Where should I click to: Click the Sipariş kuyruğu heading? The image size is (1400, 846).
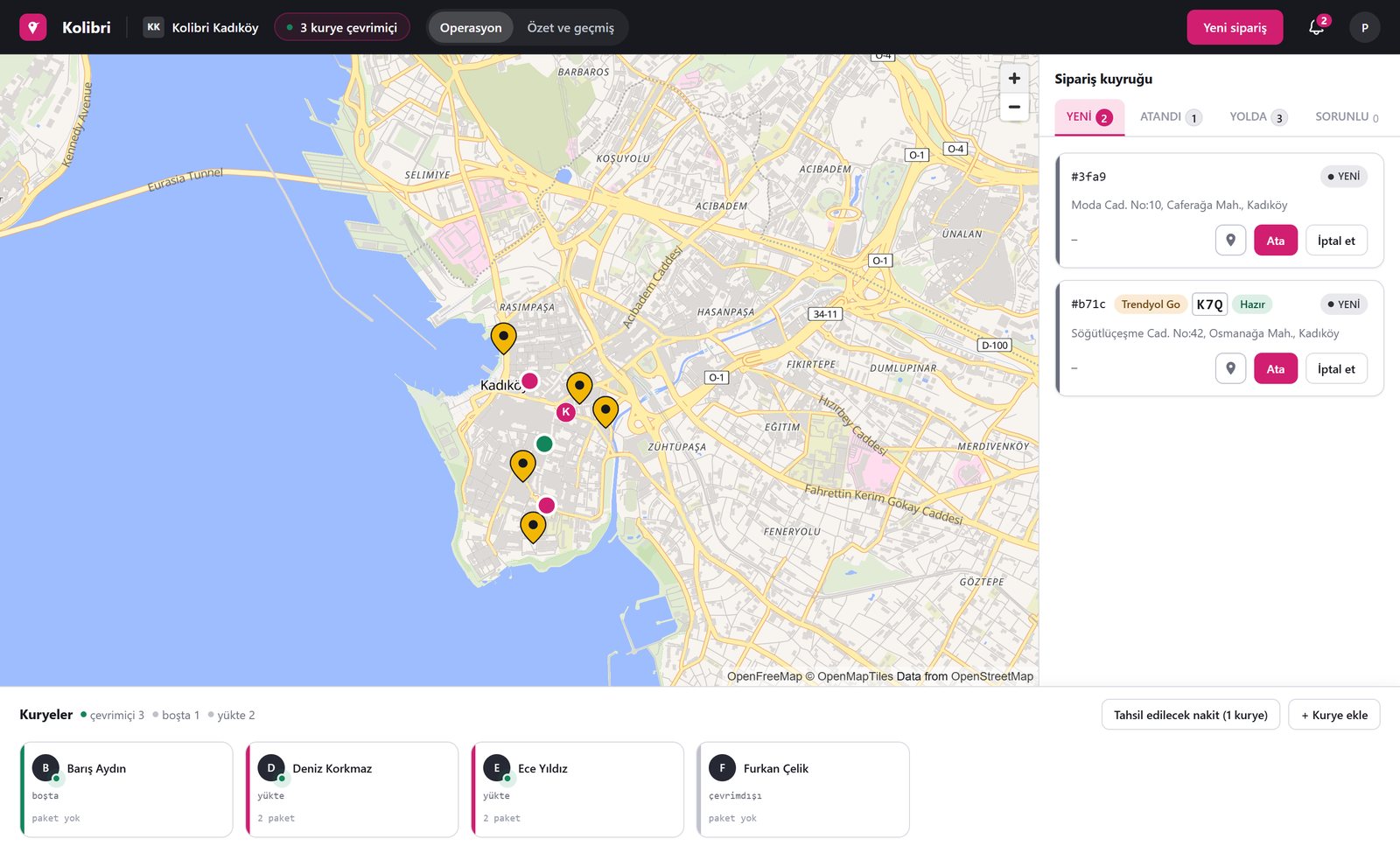tap(1103, 79)
